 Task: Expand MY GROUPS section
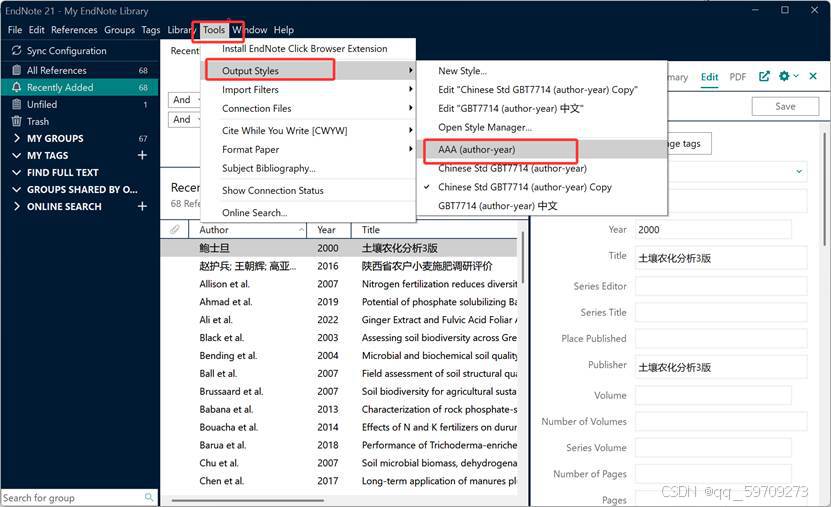point(16,138)
